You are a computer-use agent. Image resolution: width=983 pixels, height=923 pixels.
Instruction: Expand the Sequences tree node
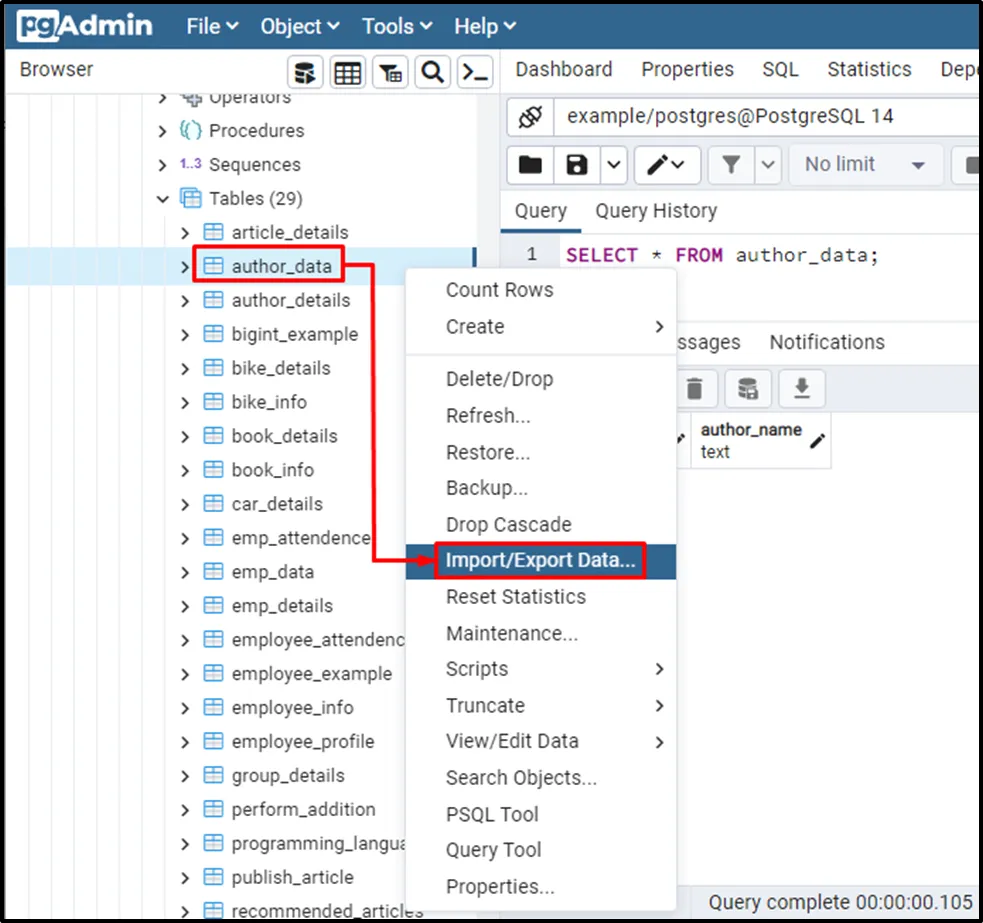coord(163,165)
